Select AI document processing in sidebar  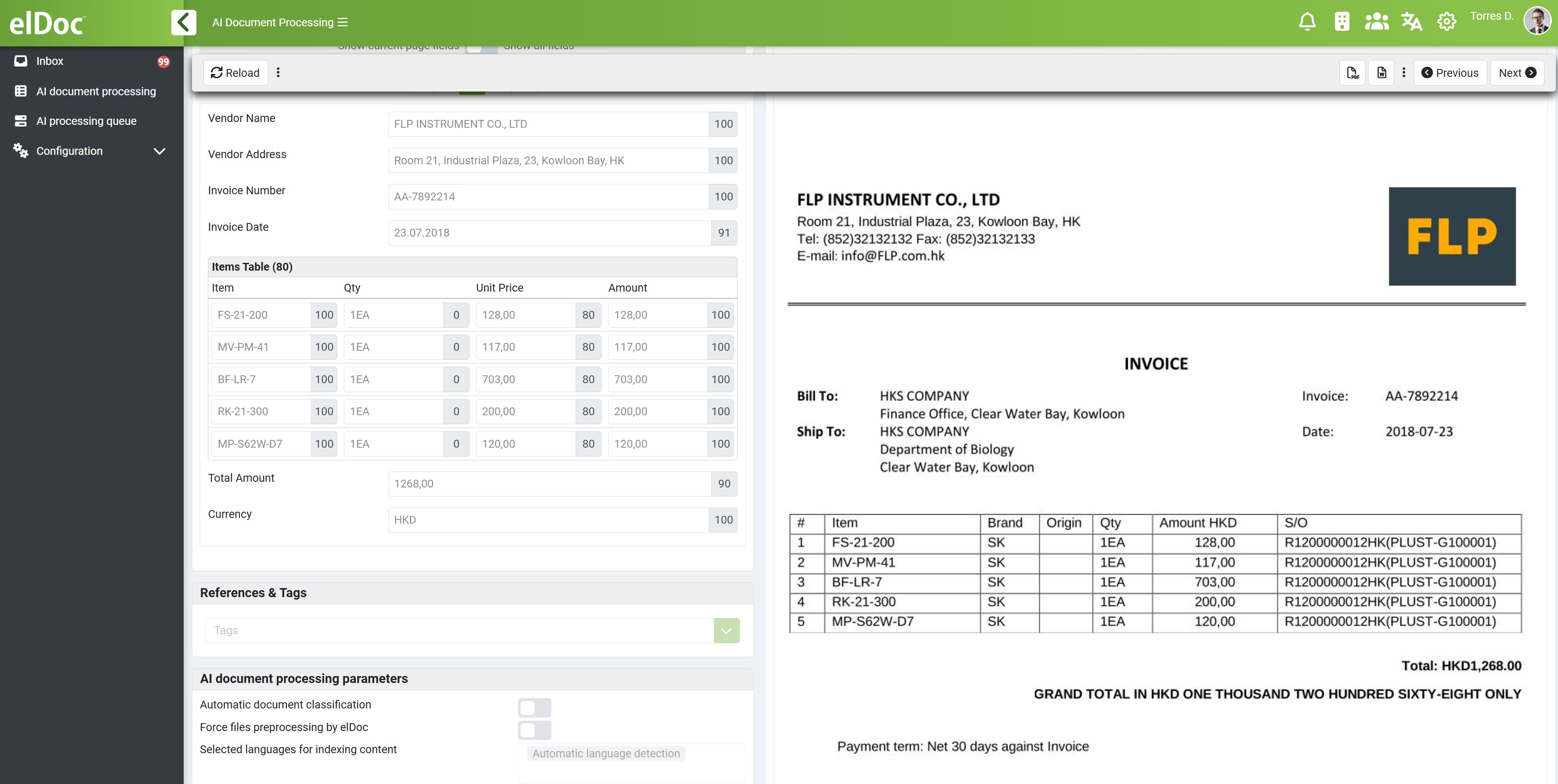tap(21, 91)
